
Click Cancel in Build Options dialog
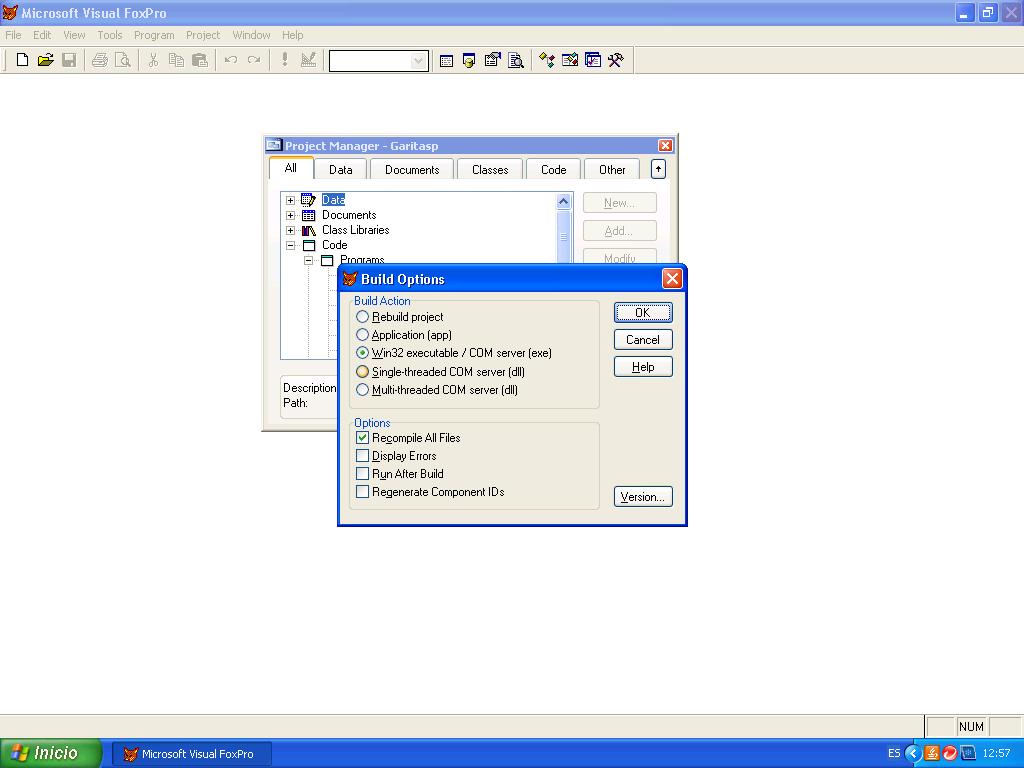[643, 340]
